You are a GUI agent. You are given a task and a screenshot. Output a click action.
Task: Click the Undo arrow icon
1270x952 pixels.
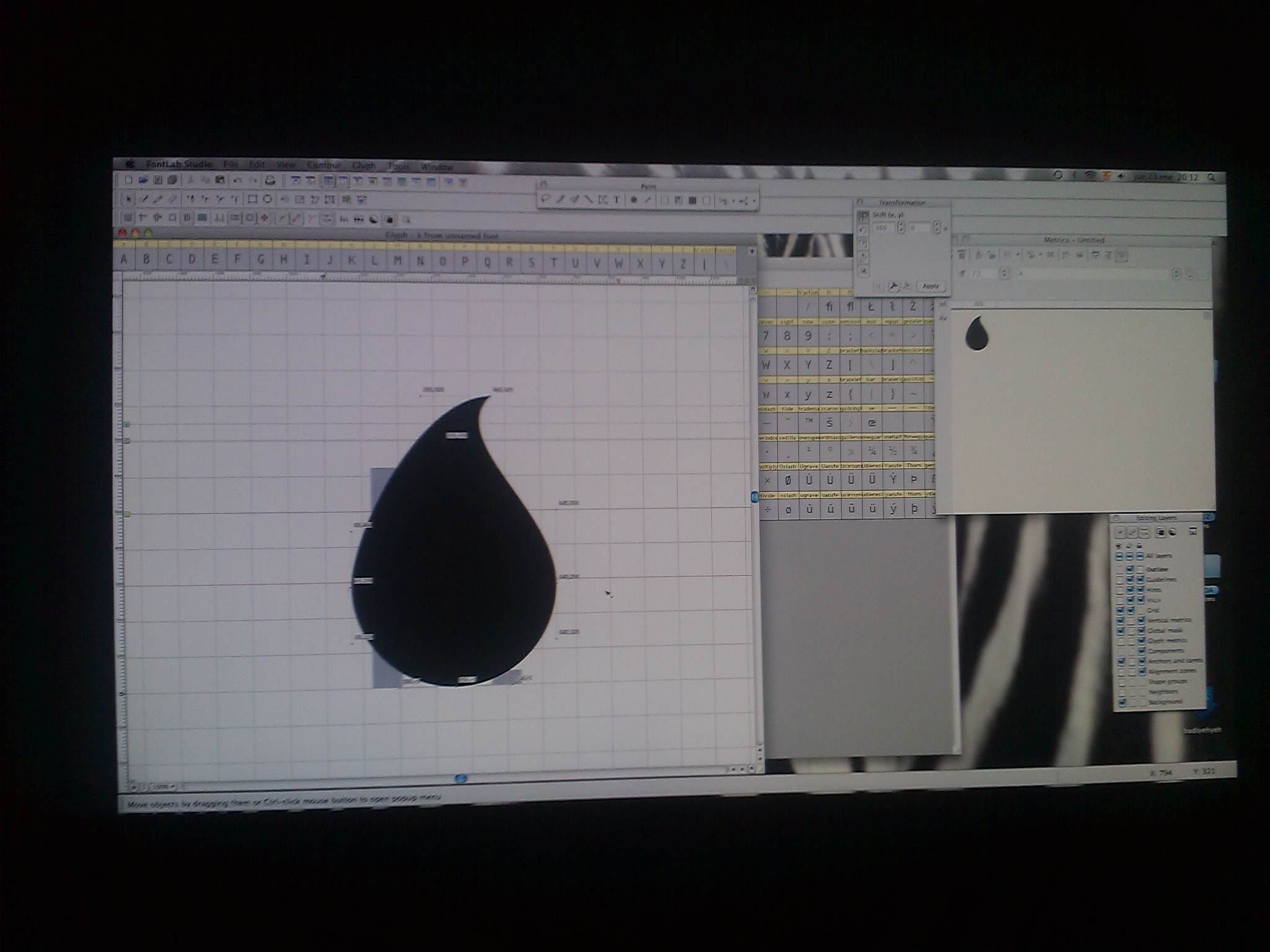click(x=237, y=180)
